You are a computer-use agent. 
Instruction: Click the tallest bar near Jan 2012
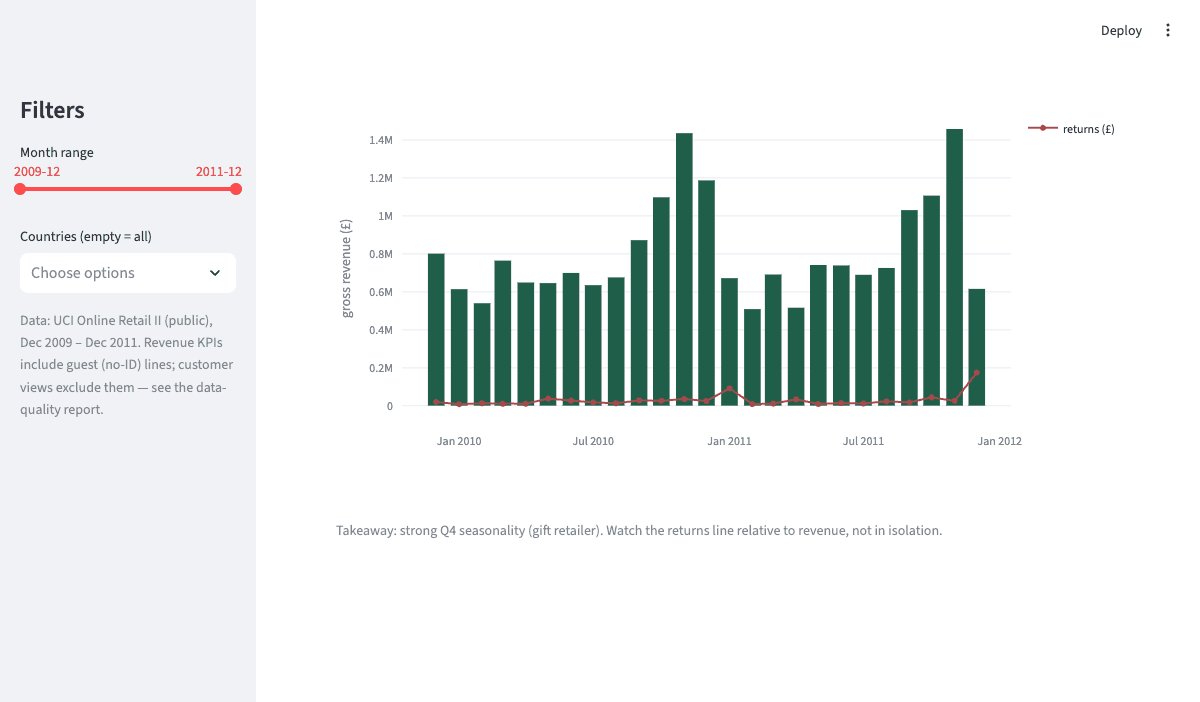954,267
